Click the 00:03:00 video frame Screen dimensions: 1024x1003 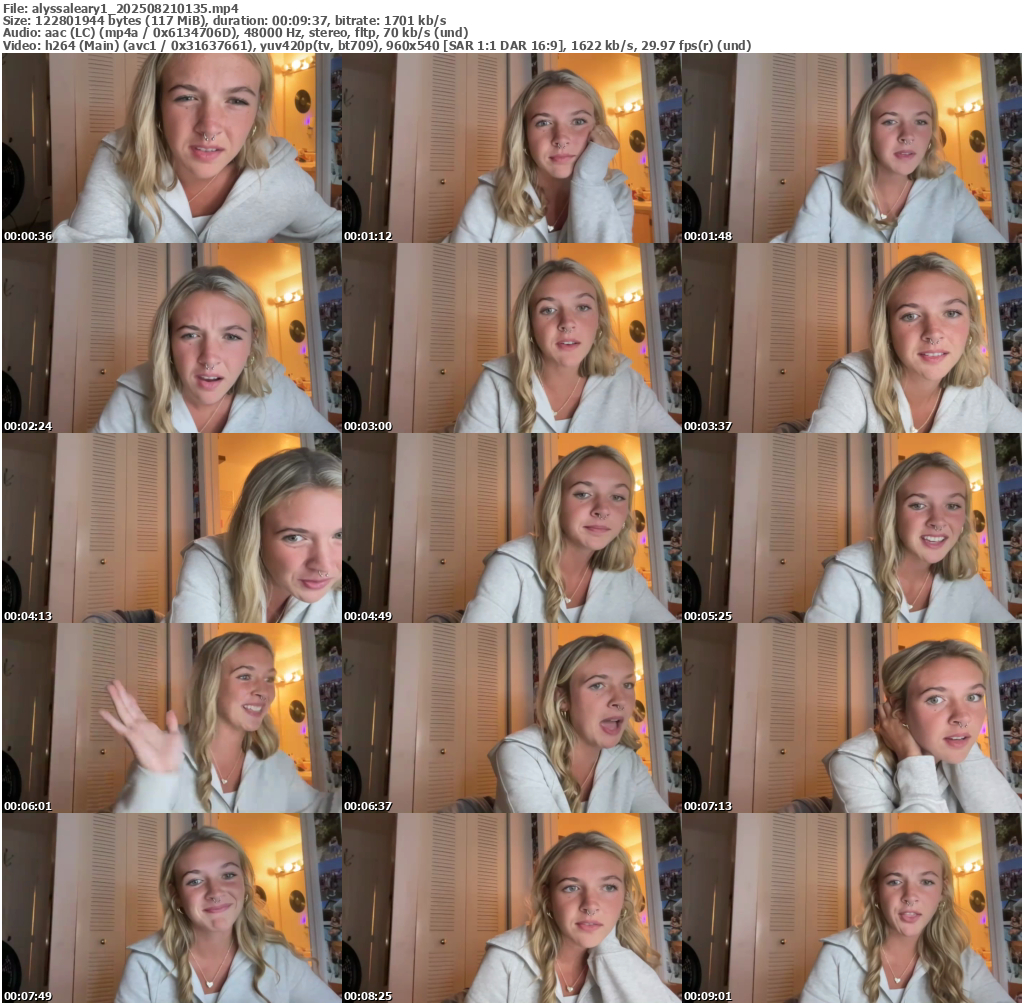click(511, 338)
